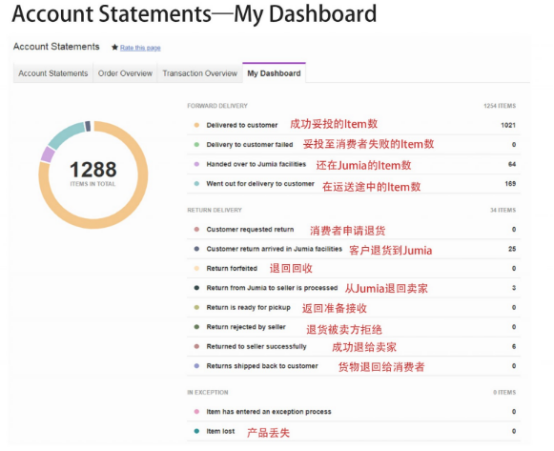
Task: Click the 169 out for delivery count
Action: (x=510, y=183)
